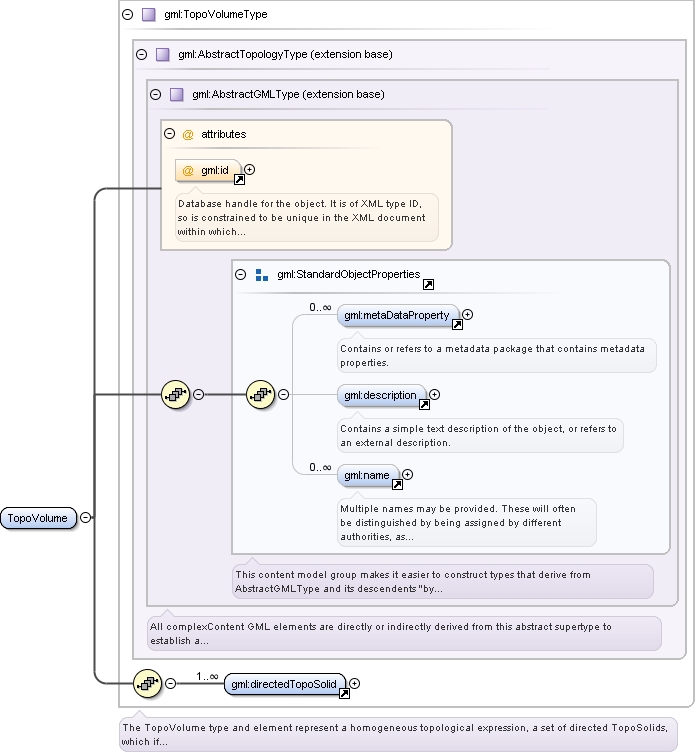Follow the gml:metaDataProperty reference arrow
This screenshot has width=696, height=755.
pos(457,325)
